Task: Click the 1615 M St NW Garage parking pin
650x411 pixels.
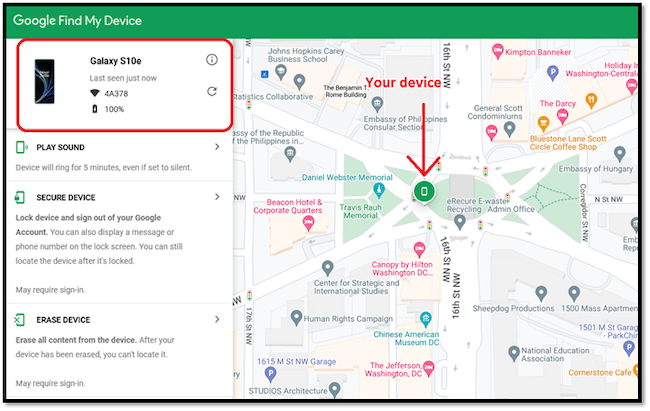Action: 270,375
